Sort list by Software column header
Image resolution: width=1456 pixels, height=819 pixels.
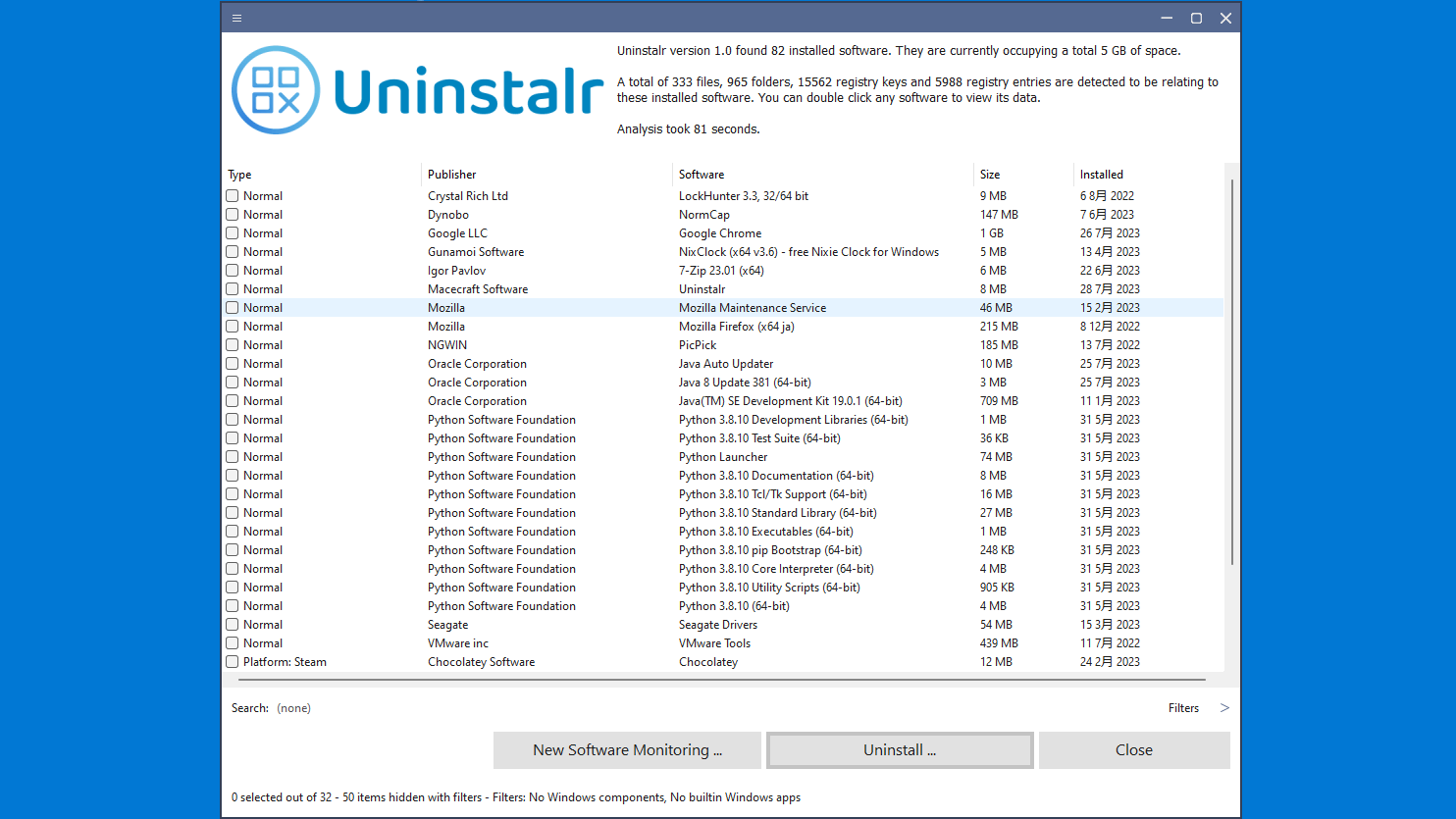pos(702,175)
